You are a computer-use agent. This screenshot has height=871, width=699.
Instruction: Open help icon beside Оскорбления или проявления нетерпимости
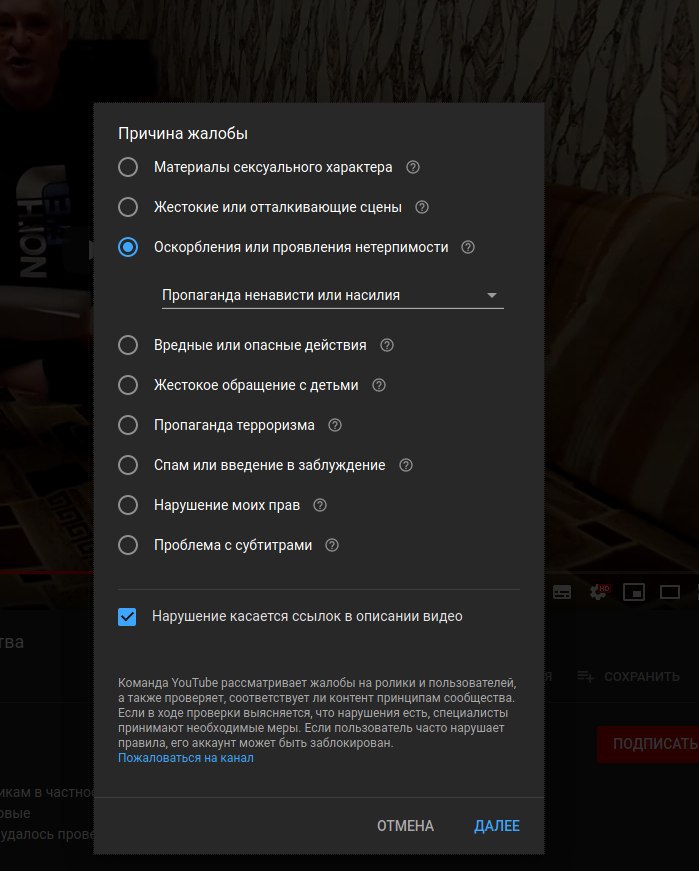[x=468, y=247]
